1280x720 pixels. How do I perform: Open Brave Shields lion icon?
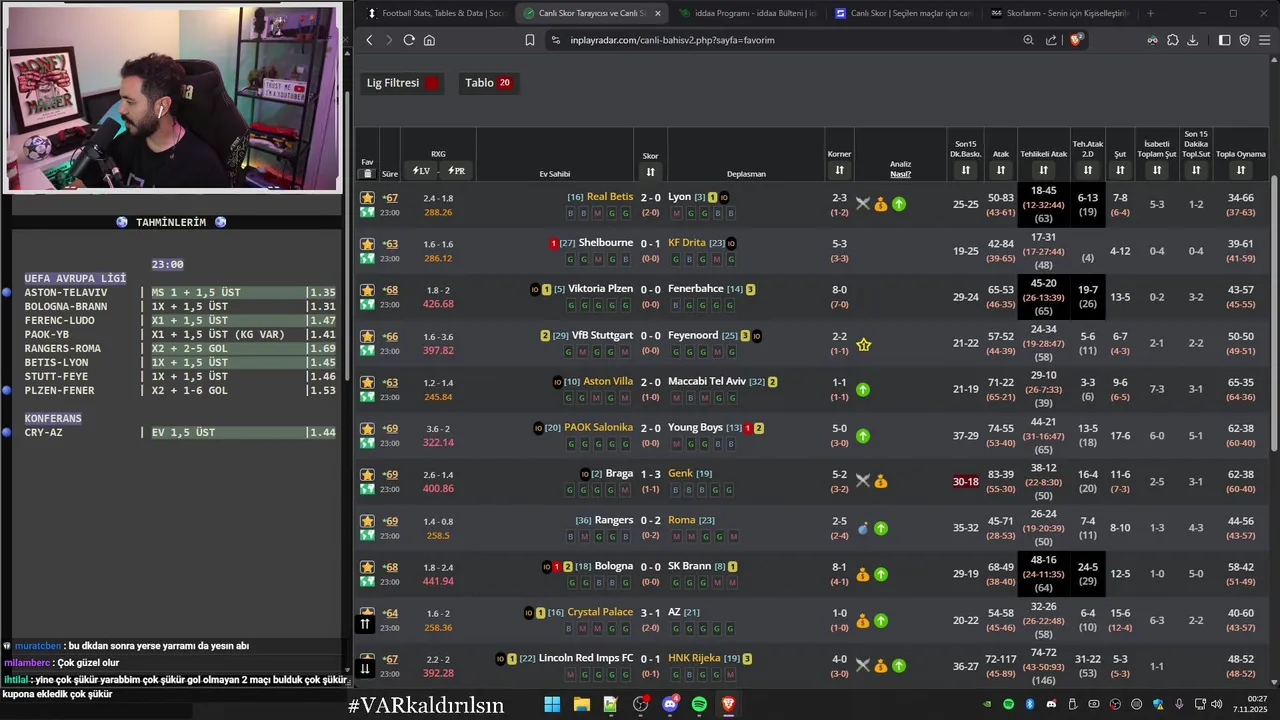[1076, 40]
